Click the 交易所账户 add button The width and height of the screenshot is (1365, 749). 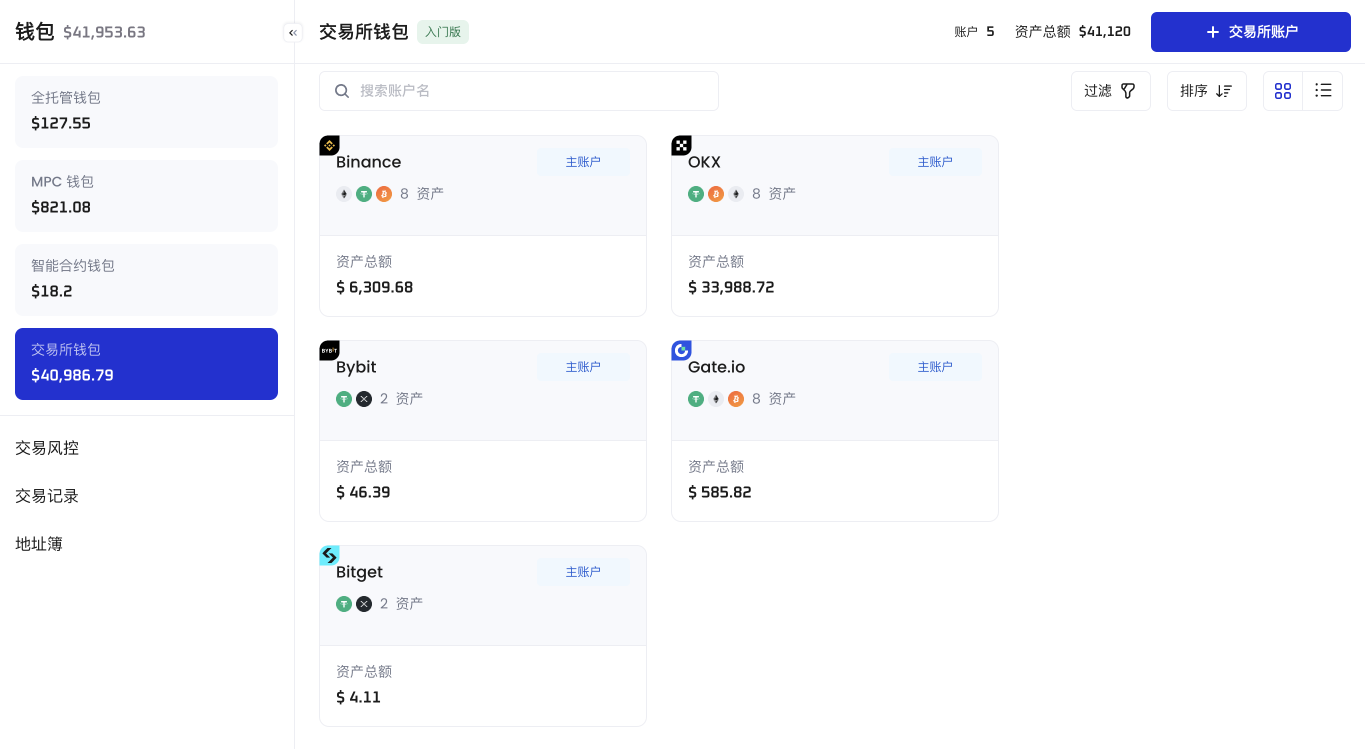(x=1251, y=32)
